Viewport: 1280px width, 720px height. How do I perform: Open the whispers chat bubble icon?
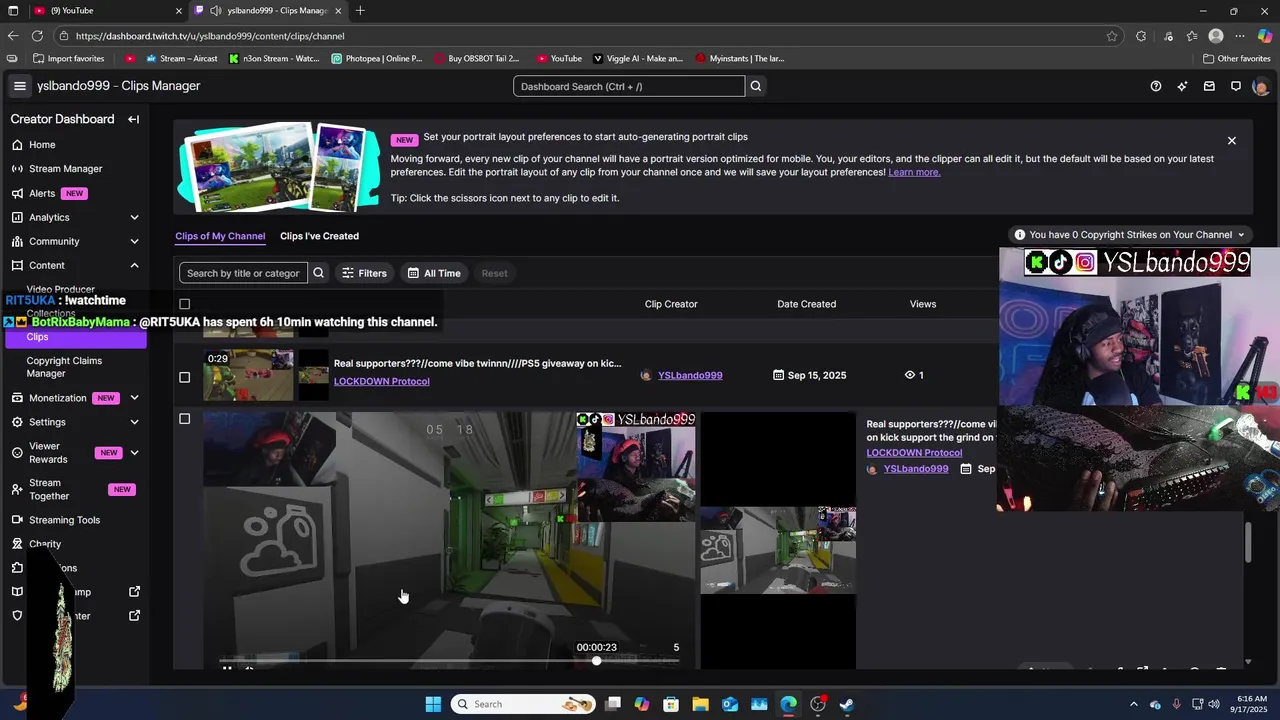click(x=1236, y=86)
